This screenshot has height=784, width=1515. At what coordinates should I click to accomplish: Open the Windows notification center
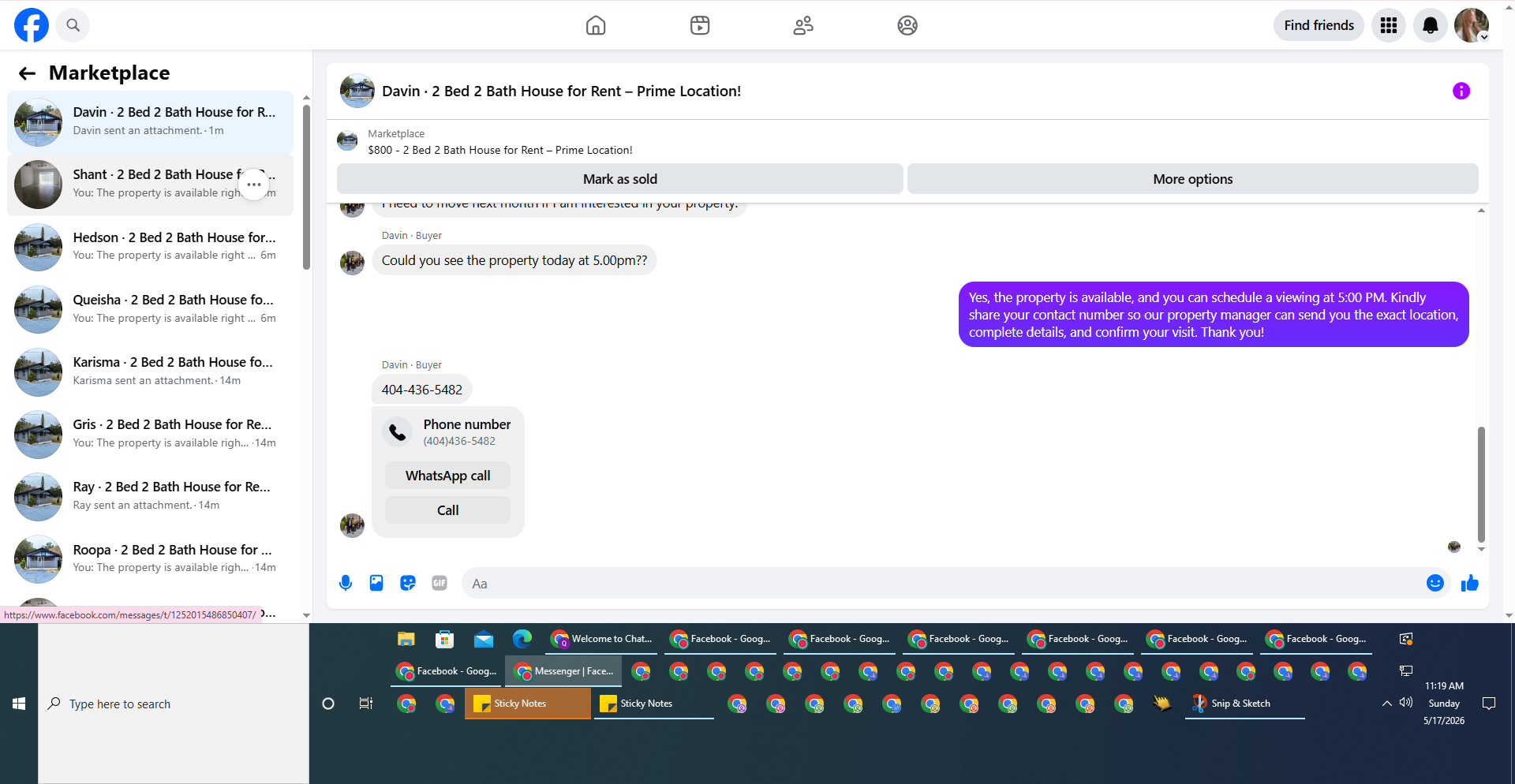[1489, 704]
